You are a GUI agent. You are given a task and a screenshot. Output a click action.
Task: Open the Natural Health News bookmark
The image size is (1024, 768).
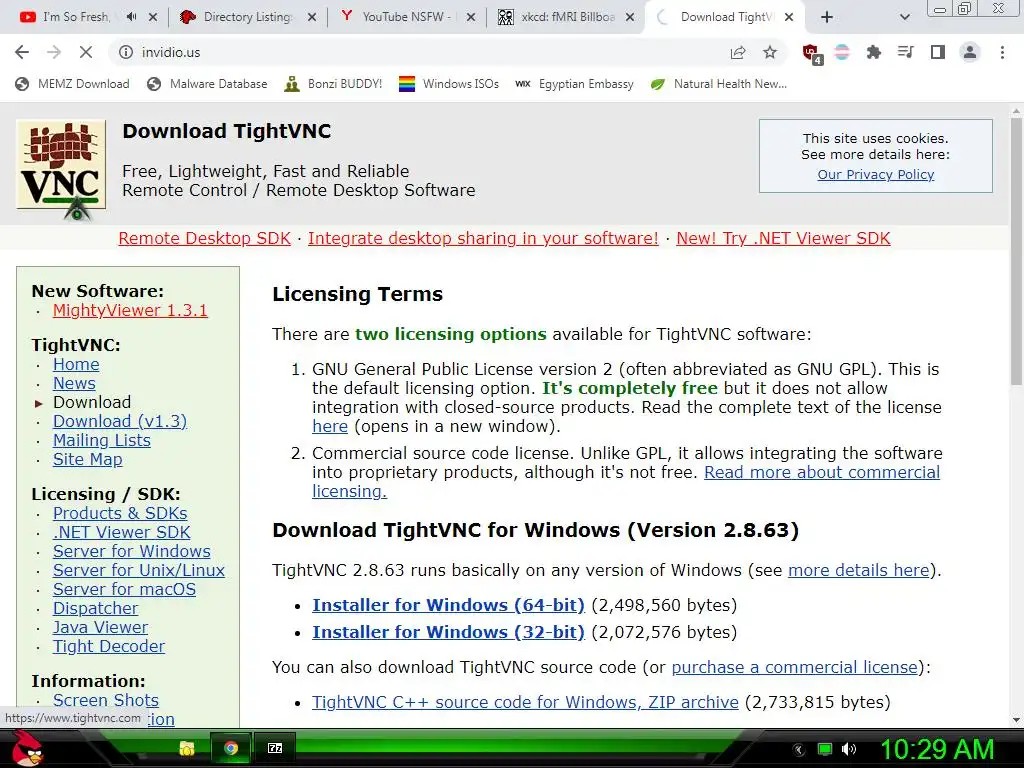coord(719,84)
